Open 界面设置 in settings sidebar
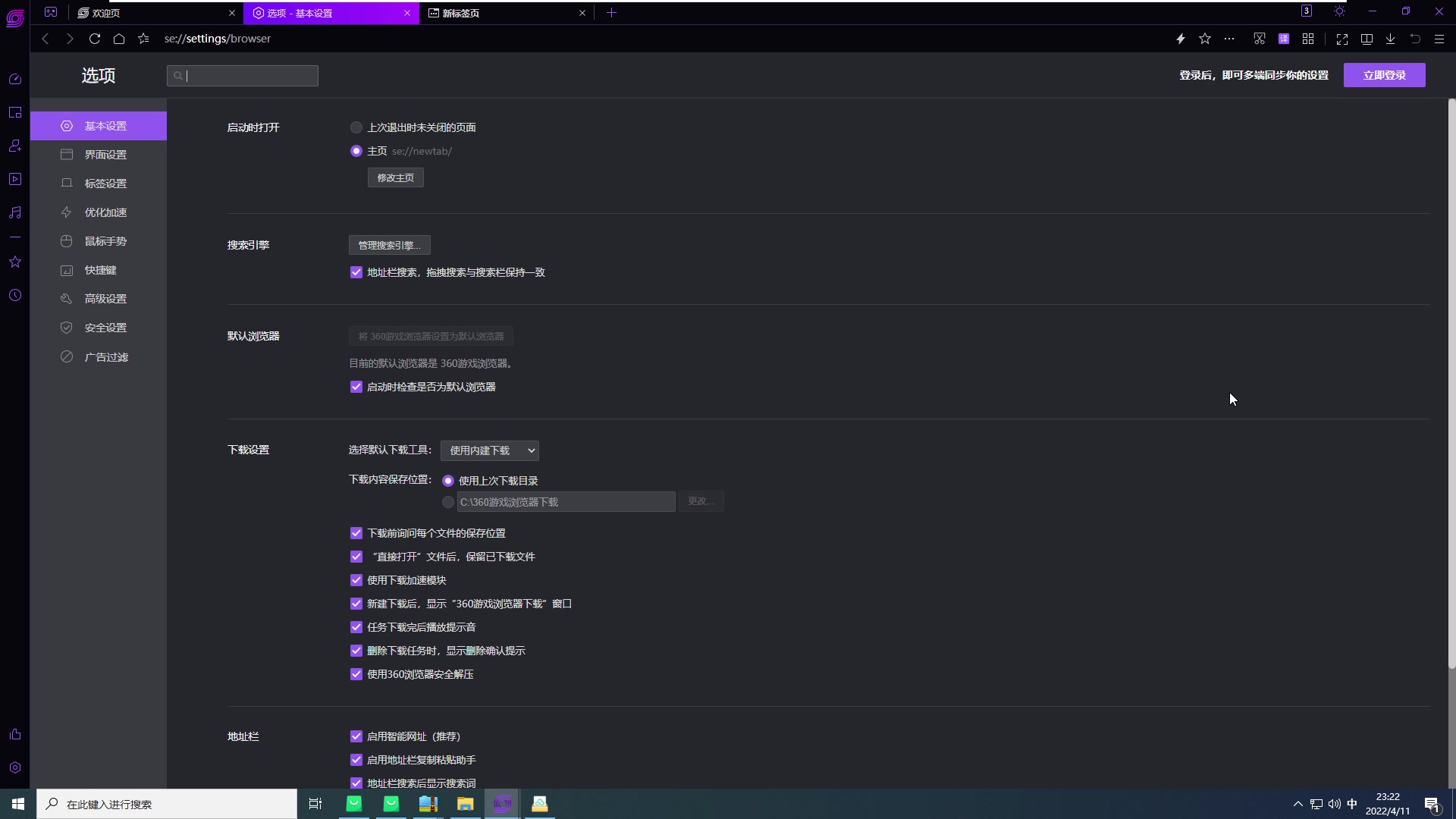1456x819 pixels. tap(105, 155)
